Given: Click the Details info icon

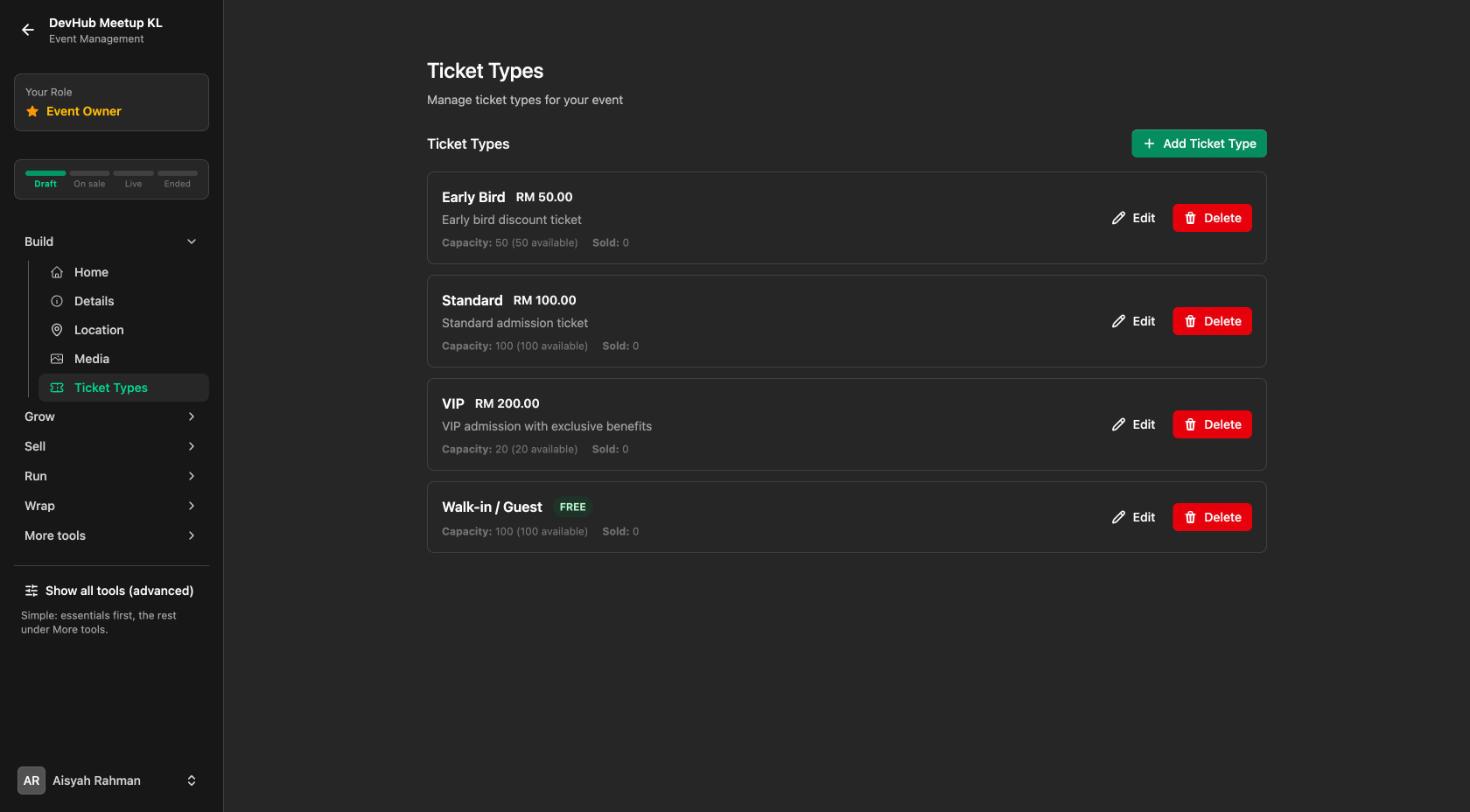Looking at the screenshot, I should click(57, 301).
